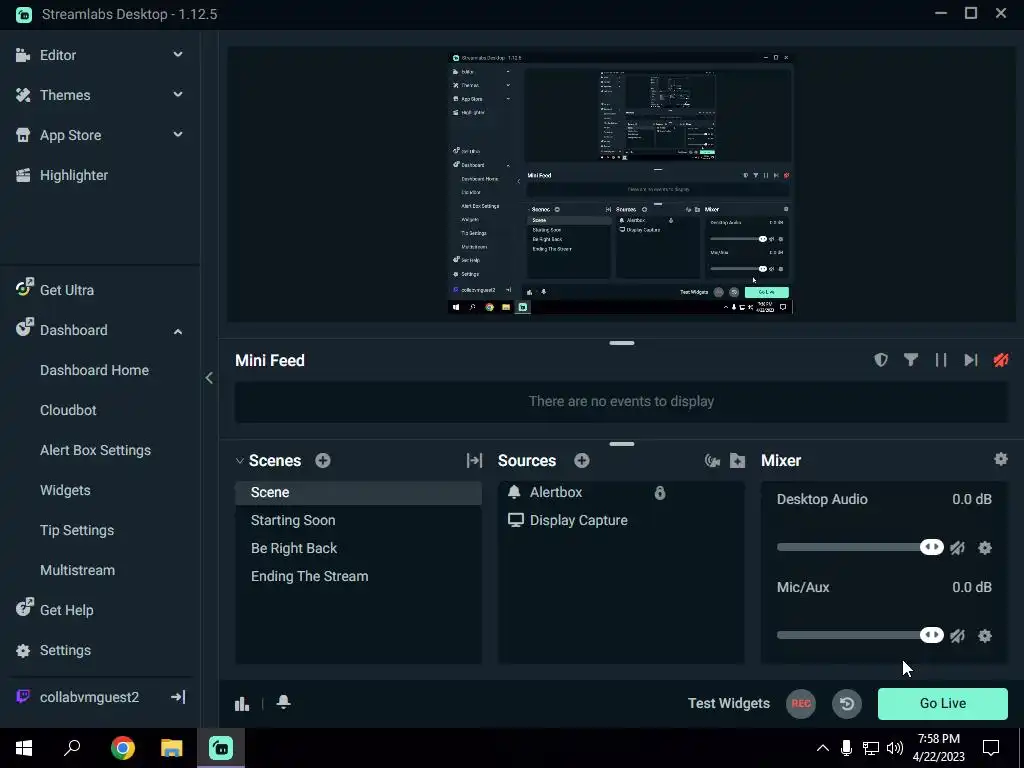Toggle the Alertbox lock icon
Image resolution: width=1024 pixels, height=768 pixels.
[660, 492]
